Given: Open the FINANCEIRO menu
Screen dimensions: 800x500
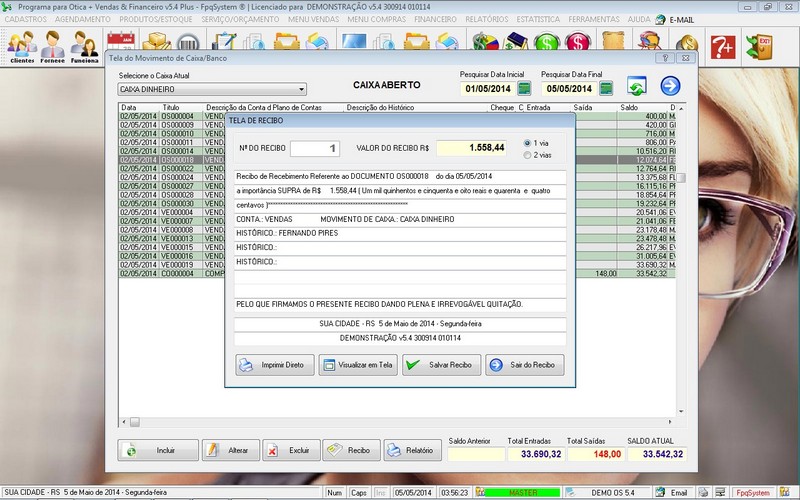Looking at the screenshot, I should (x=435, y=19).
